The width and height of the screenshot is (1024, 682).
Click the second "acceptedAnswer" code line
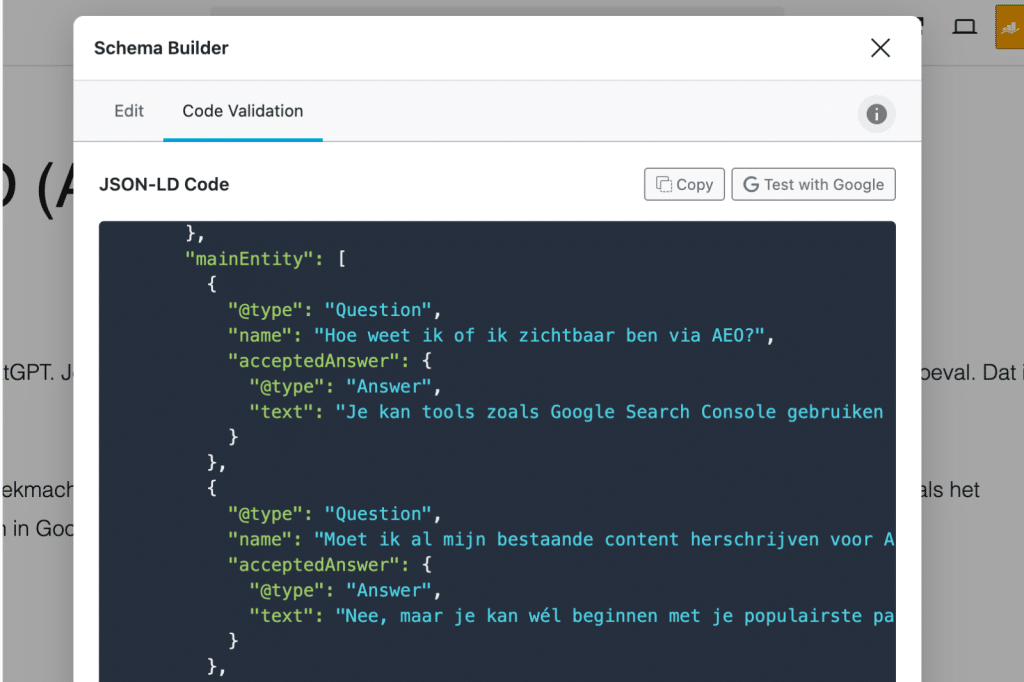pos(330,565)
